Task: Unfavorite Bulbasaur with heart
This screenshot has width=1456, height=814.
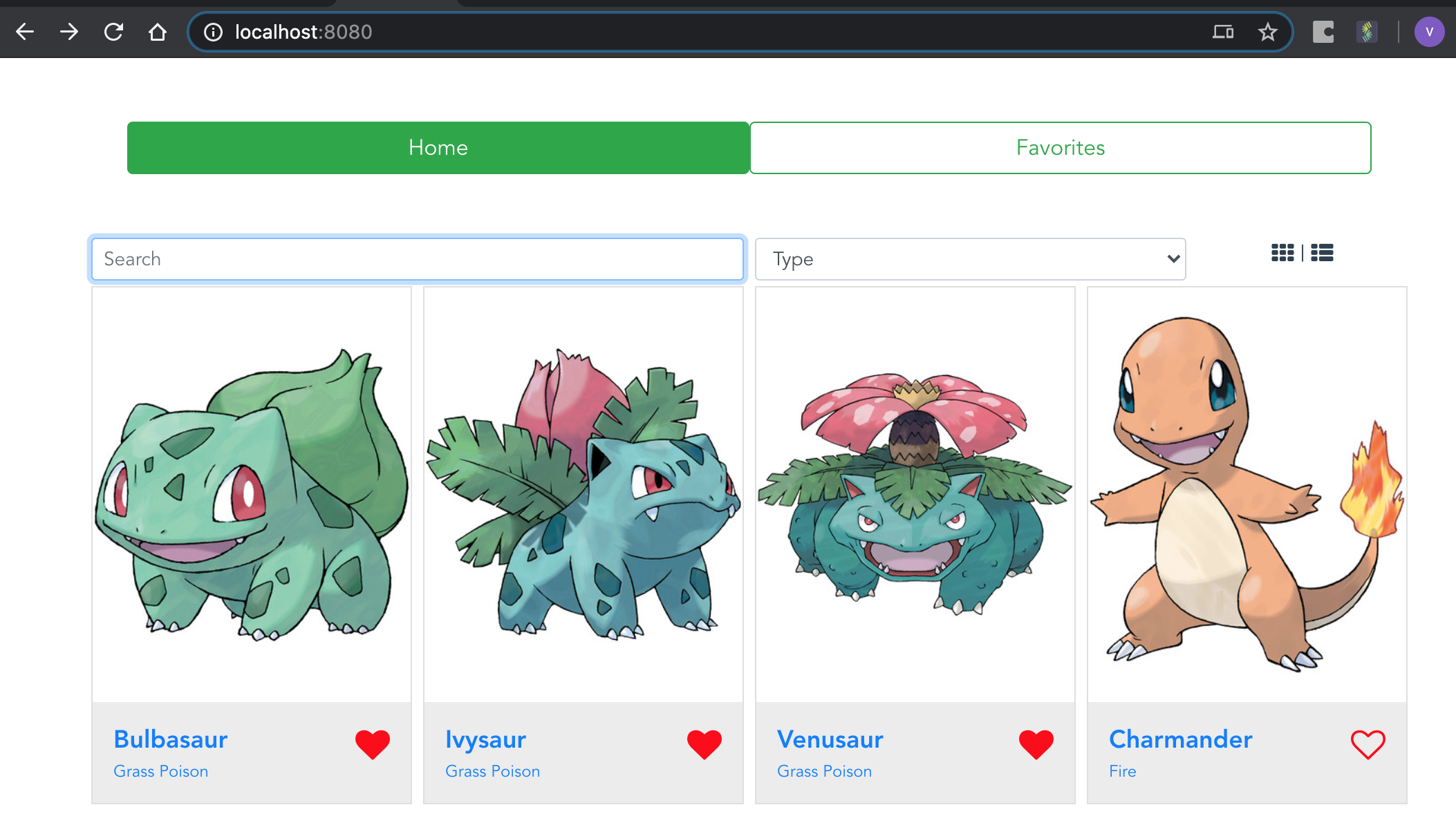Action: [x=373, y=744]
